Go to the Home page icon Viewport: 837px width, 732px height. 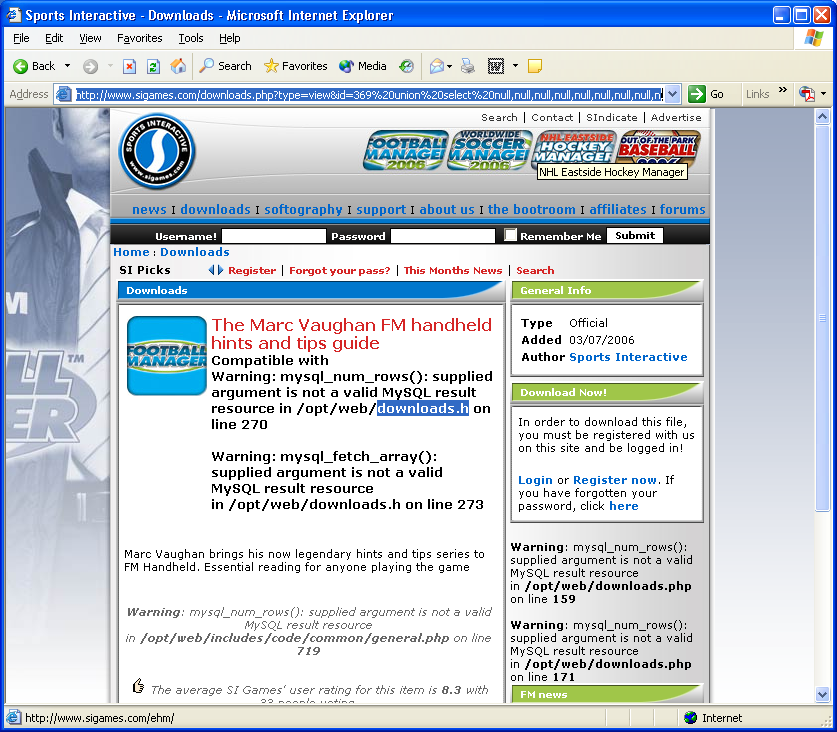(x=178, y=66)
